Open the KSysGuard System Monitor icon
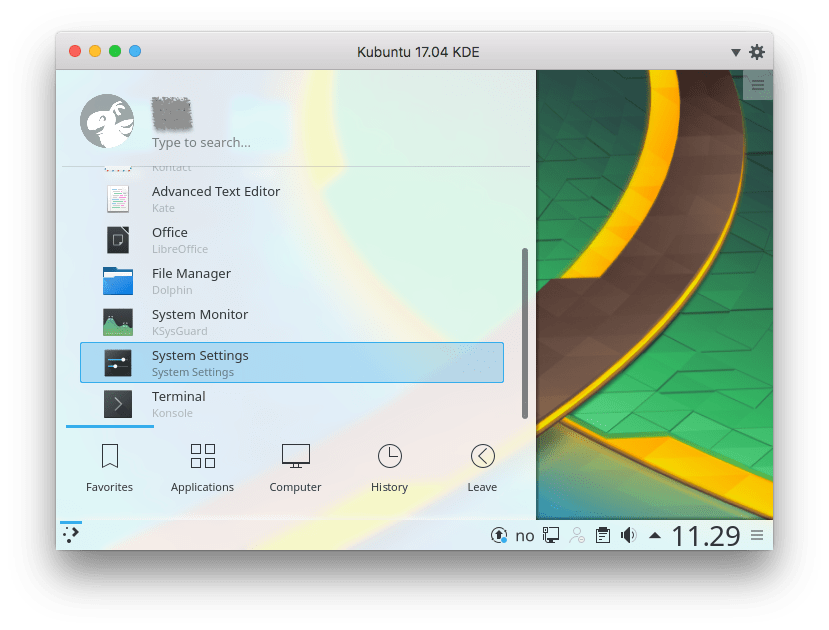 [117, 322]
